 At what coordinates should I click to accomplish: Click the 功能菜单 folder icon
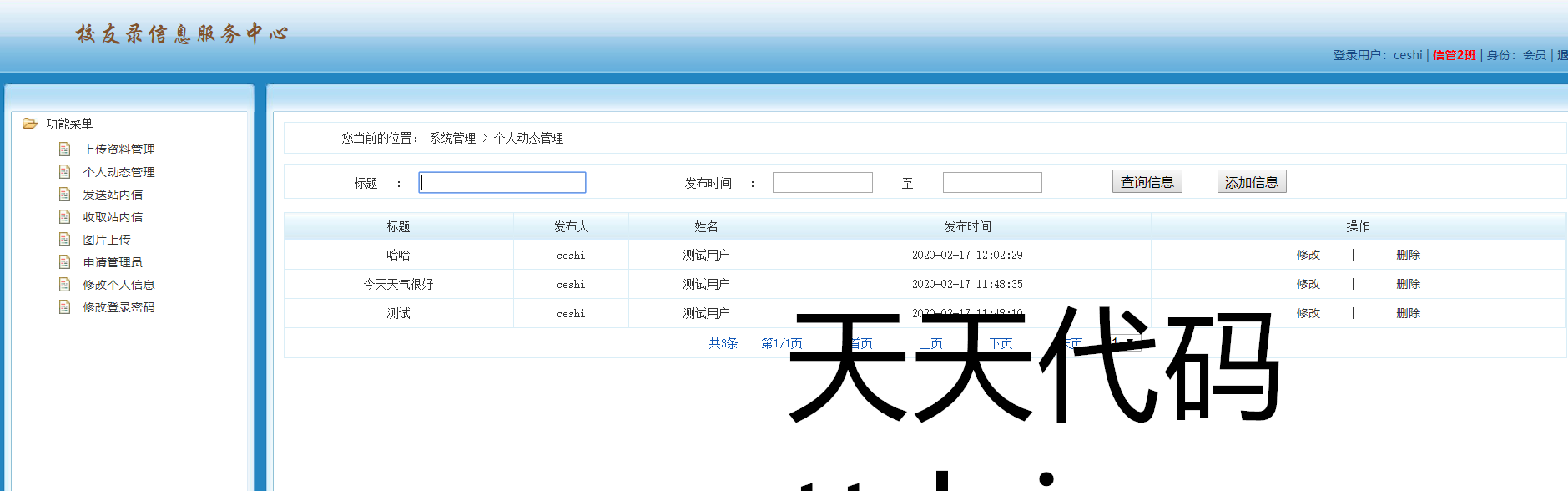tap(30, 124)
